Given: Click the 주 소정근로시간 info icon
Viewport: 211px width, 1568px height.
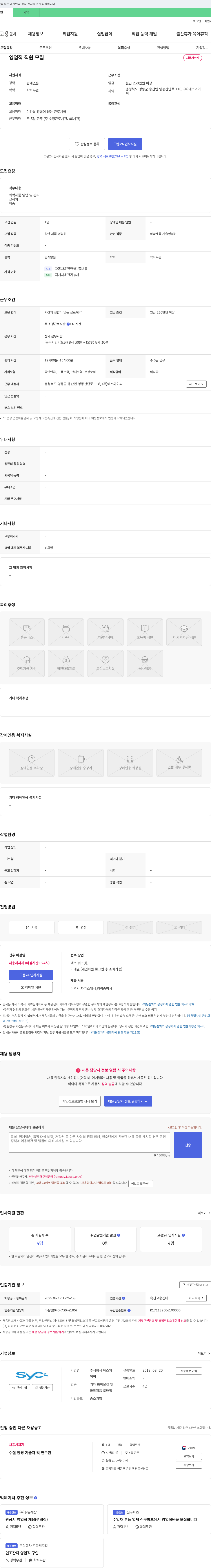Looking at the screenshot, I should pos(68,325).
